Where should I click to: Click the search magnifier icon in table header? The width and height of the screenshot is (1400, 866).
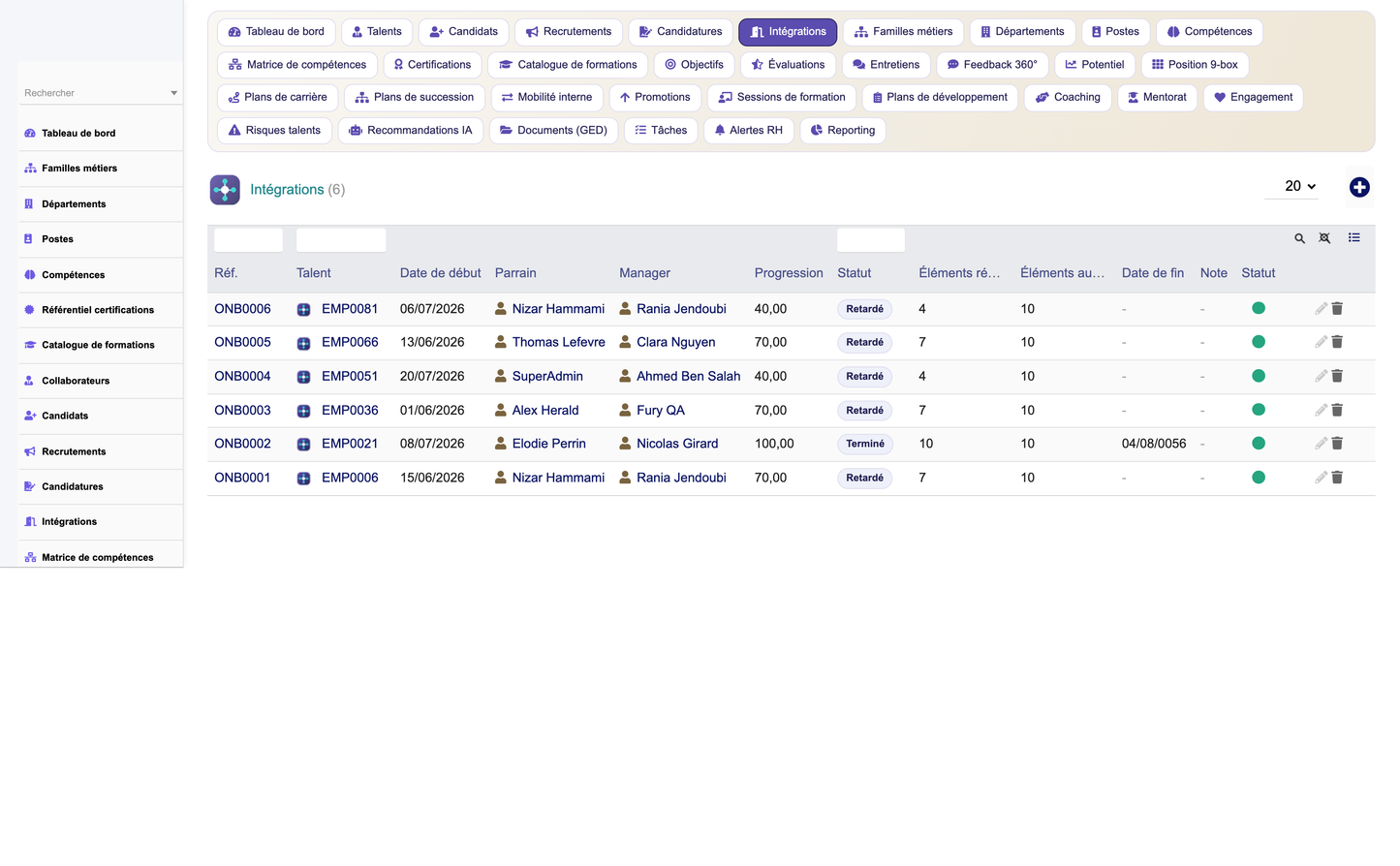[x=1299, y=238]
